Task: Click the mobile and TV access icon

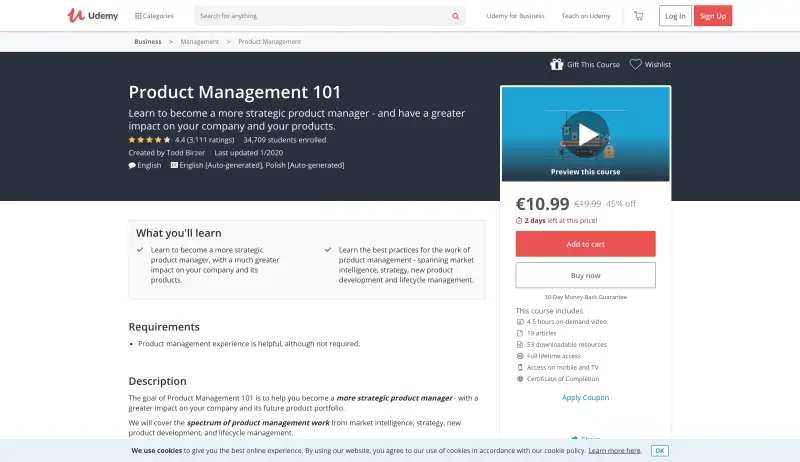Action: 520,367
